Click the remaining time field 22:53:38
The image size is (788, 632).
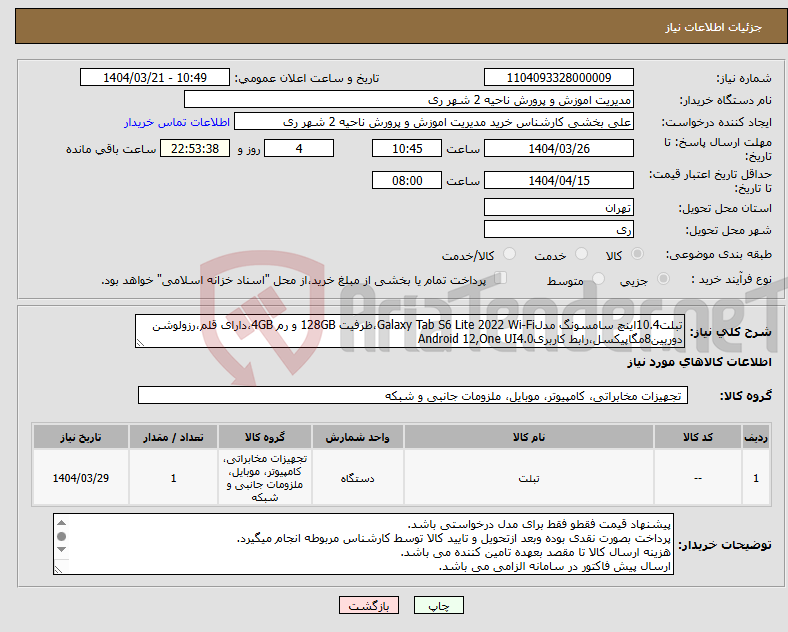pos(195,149)
